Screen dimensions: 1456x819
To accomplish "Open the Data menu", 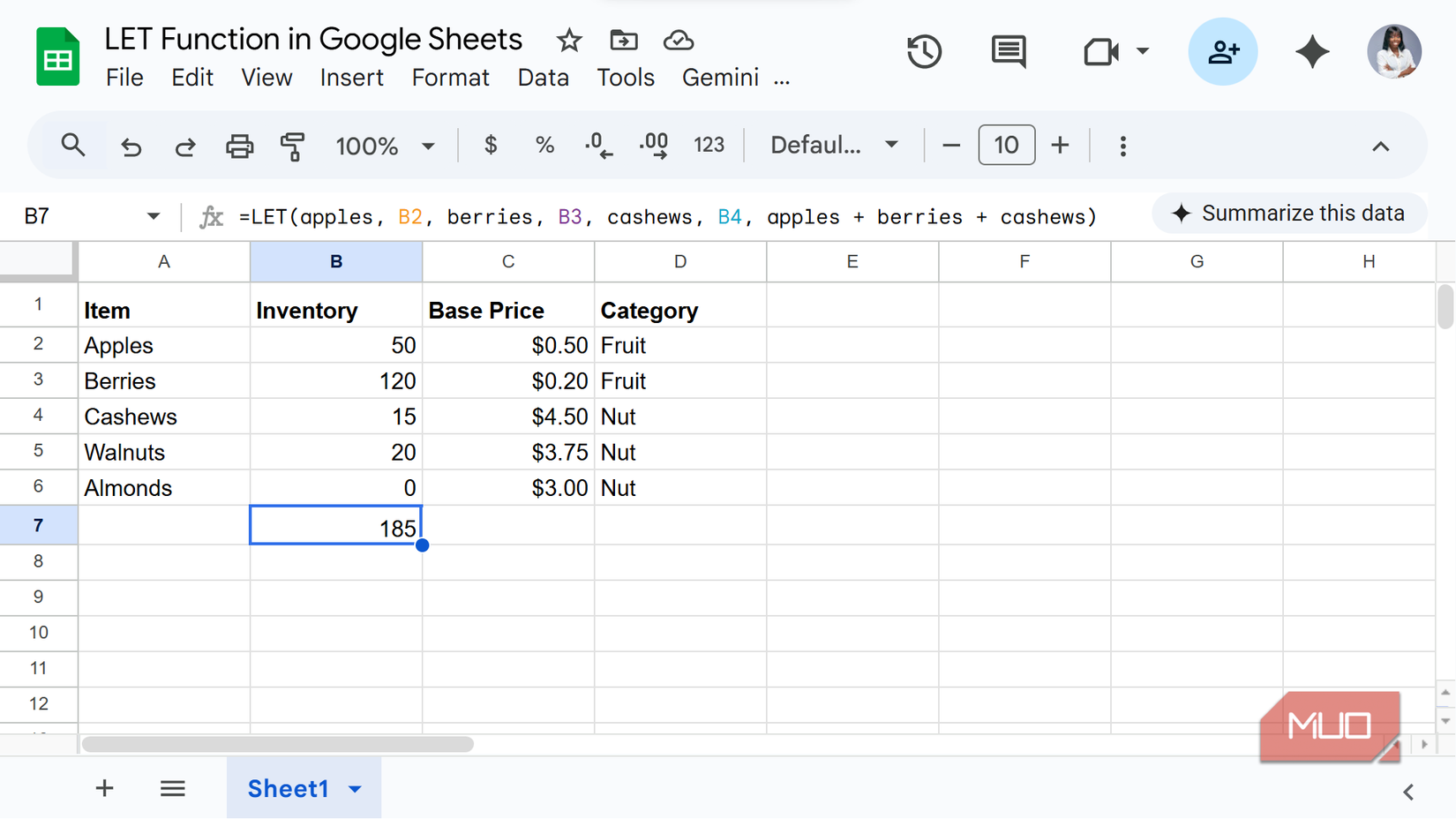I will pos(544,78).
